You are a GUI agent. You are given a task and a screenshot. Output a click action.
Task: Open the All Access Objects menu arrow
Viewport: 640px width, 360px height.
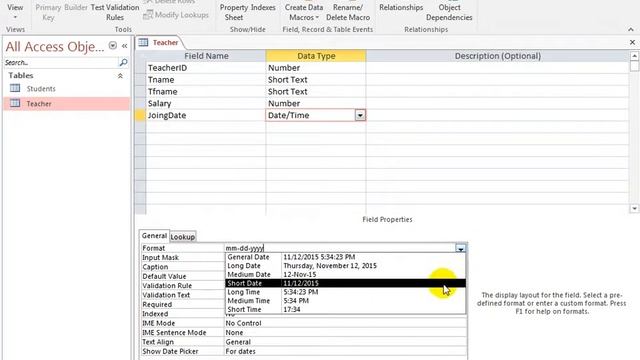pyautogui.click(x=113, y=46)
